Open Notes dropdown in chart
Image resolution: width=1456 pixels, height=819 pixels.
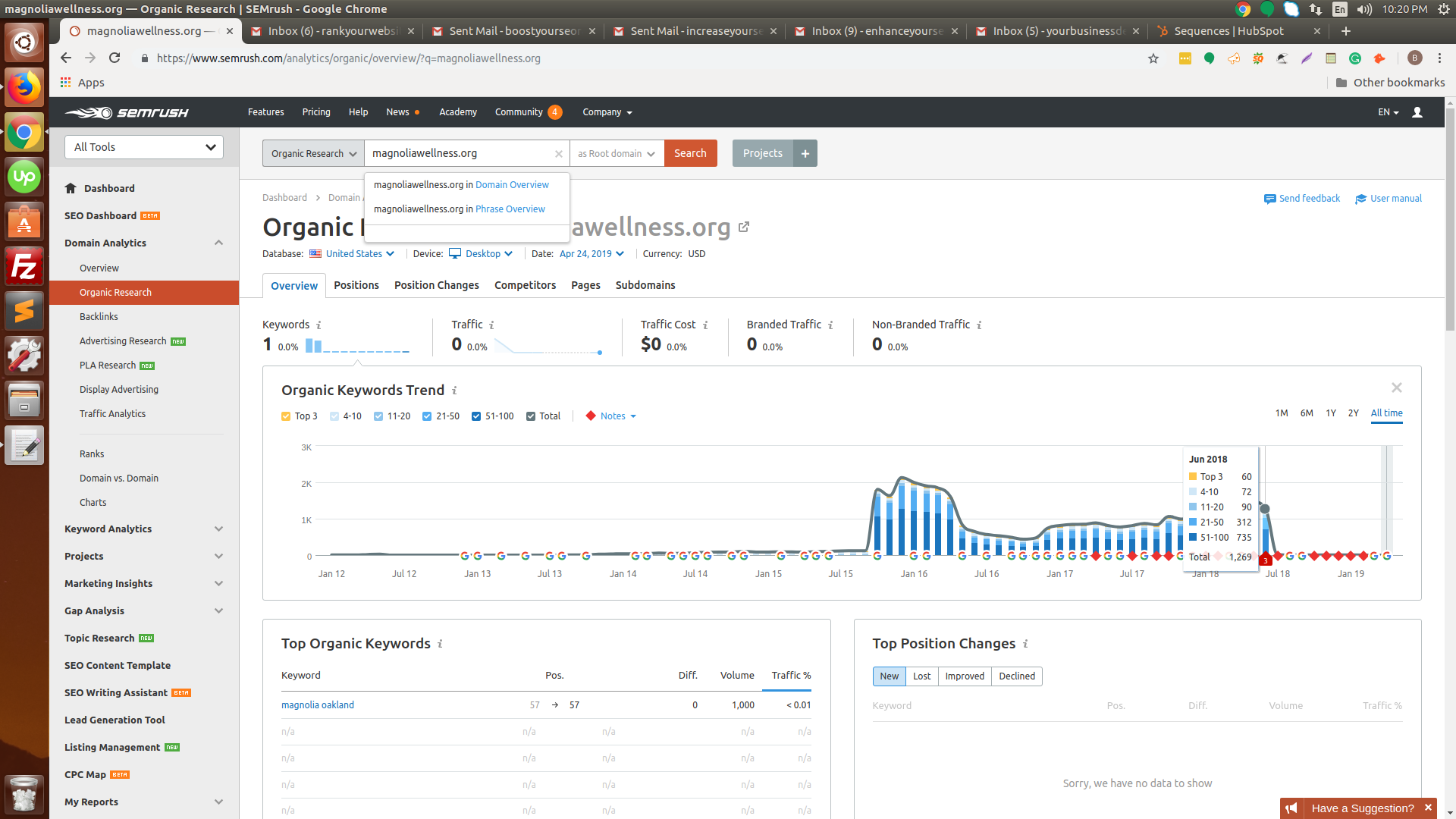tap(611, 416)
